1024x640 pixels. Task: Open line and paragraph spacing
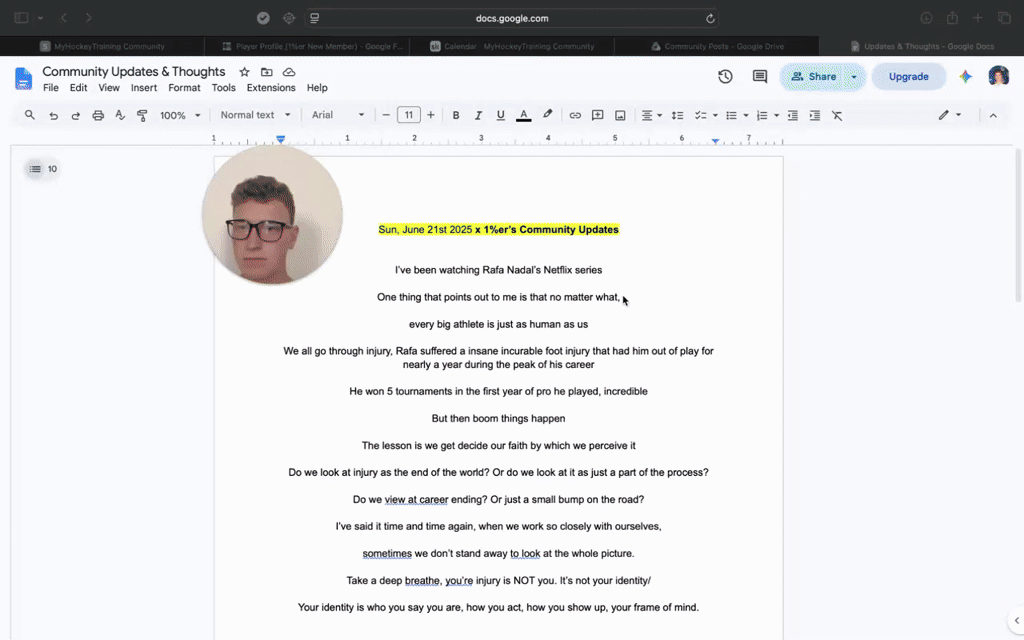click(677, 116)
